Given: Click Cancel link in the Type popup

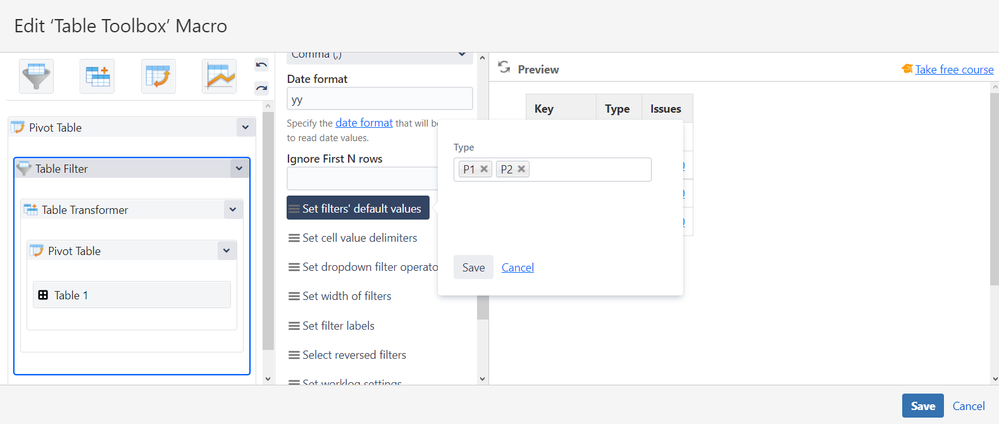Looking at the screenshot, I should pos(517,267).
